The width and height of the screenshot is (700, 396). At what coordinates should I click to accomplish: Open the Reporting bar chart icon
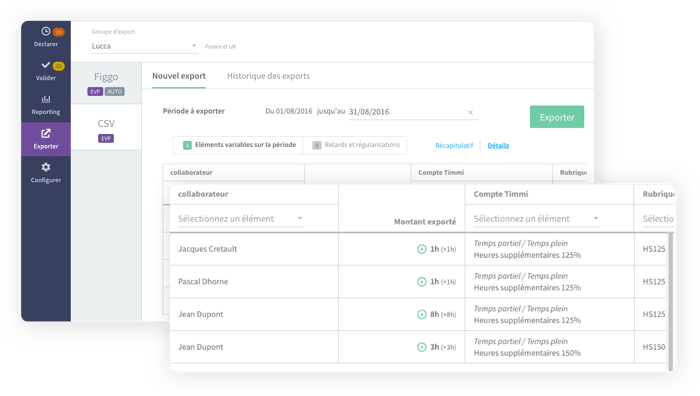click(46, 99)
